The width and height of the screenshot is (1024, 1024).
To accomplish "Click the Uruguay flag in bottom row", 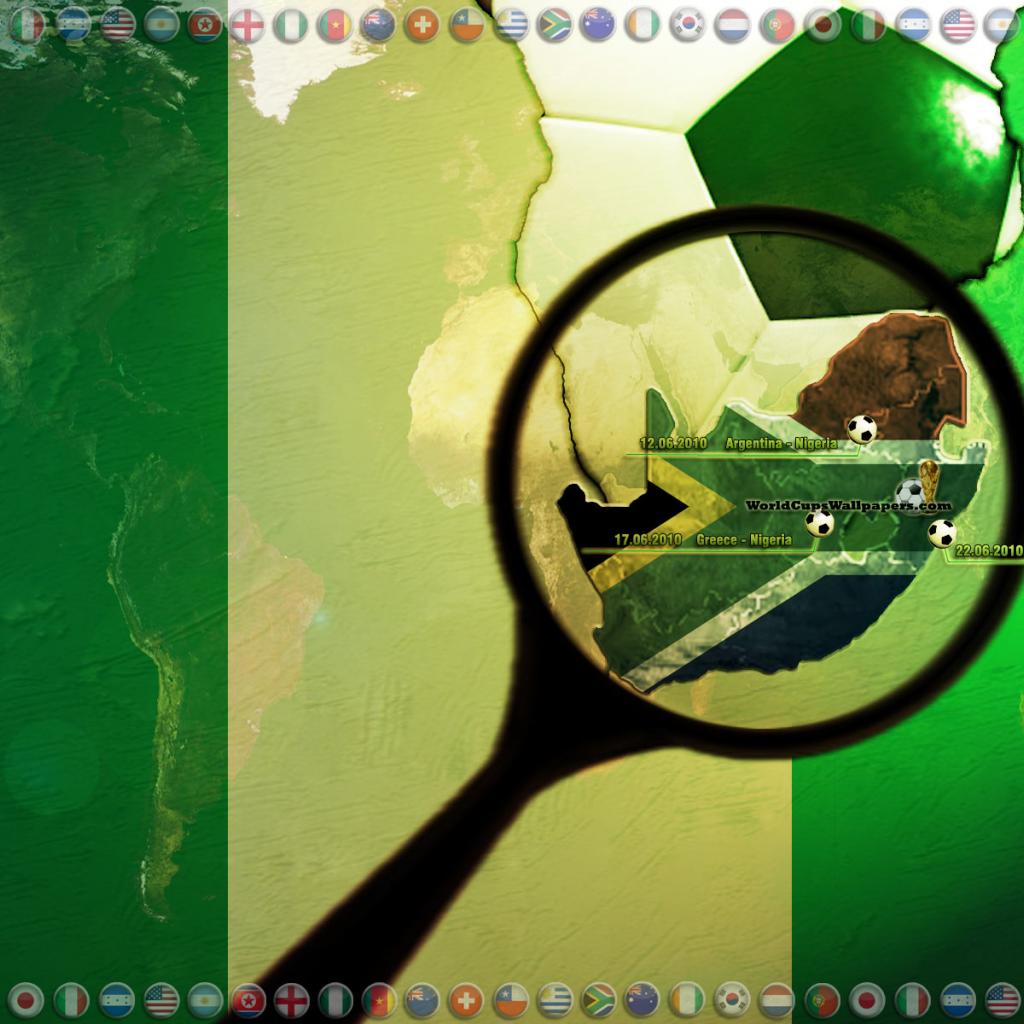I will pos(554,999).
